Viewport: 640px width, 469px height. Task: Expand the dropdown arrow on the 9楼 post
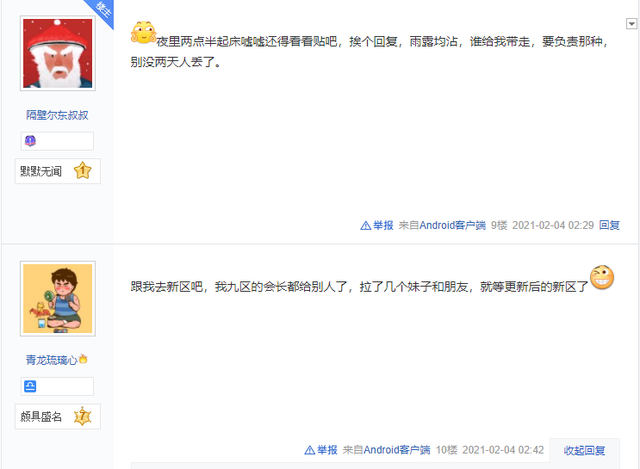[631, 24]
